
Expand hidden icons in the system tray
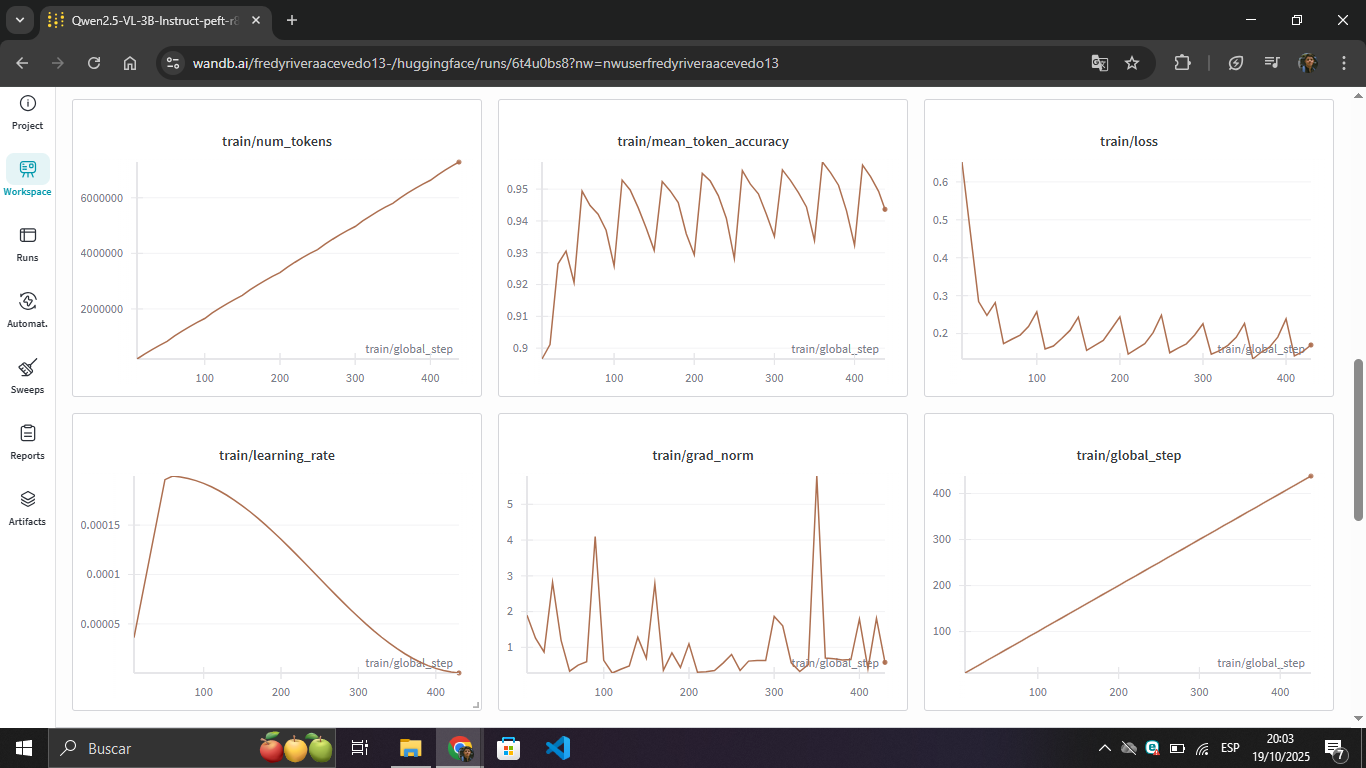pos(1104,747)
